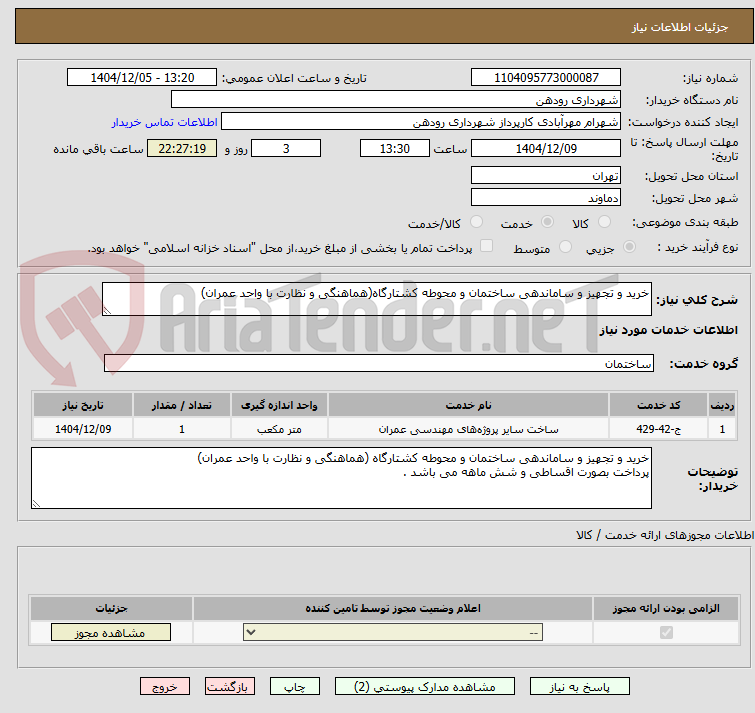The image size is (755, 713).
Task: Open مشاهده مدارک پیوستی (2) button
Action: click(x=425, y=687)
